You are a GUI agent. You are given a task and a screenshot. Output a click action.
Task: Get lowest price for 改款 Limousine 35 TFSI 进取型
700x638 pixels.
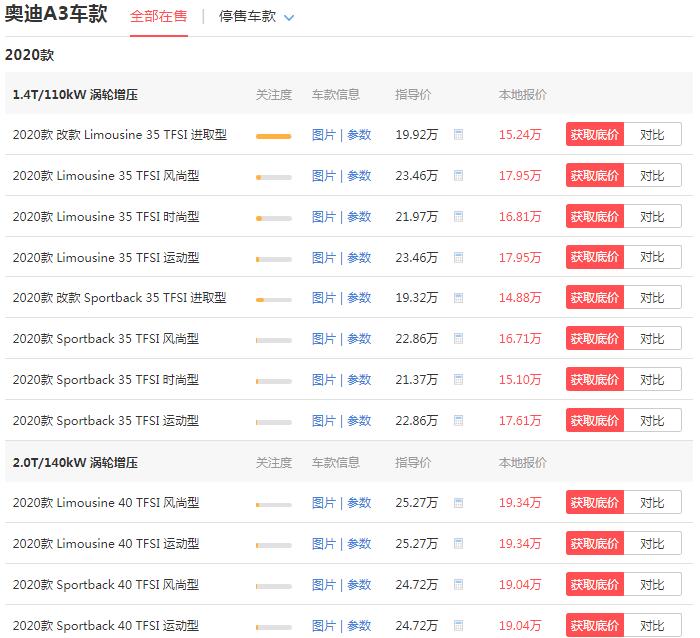(595, 134)
